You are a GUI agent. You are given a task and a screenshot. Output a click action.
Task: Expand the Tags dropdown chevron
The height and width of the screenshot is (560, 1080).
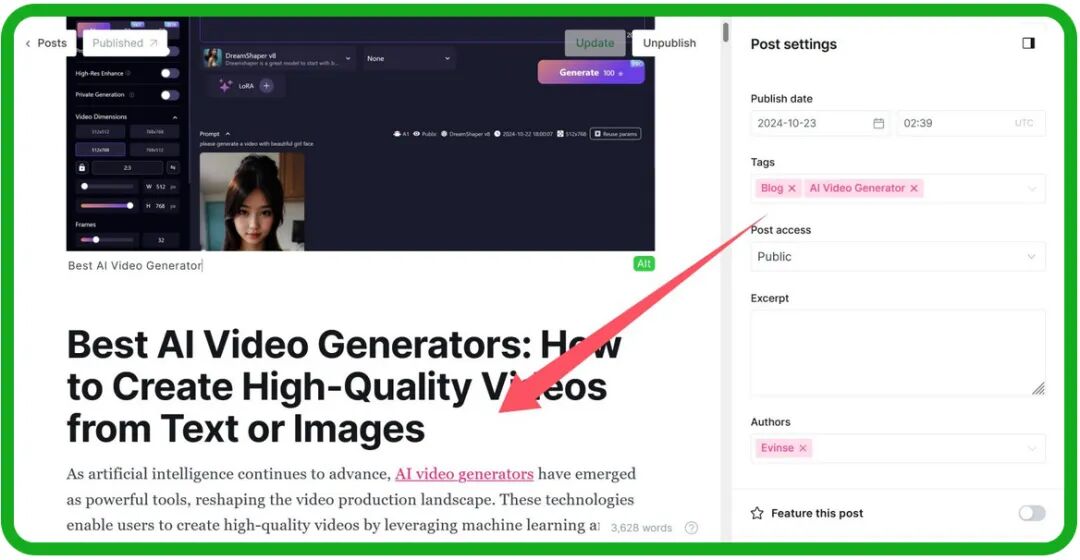pos(1031,188)
